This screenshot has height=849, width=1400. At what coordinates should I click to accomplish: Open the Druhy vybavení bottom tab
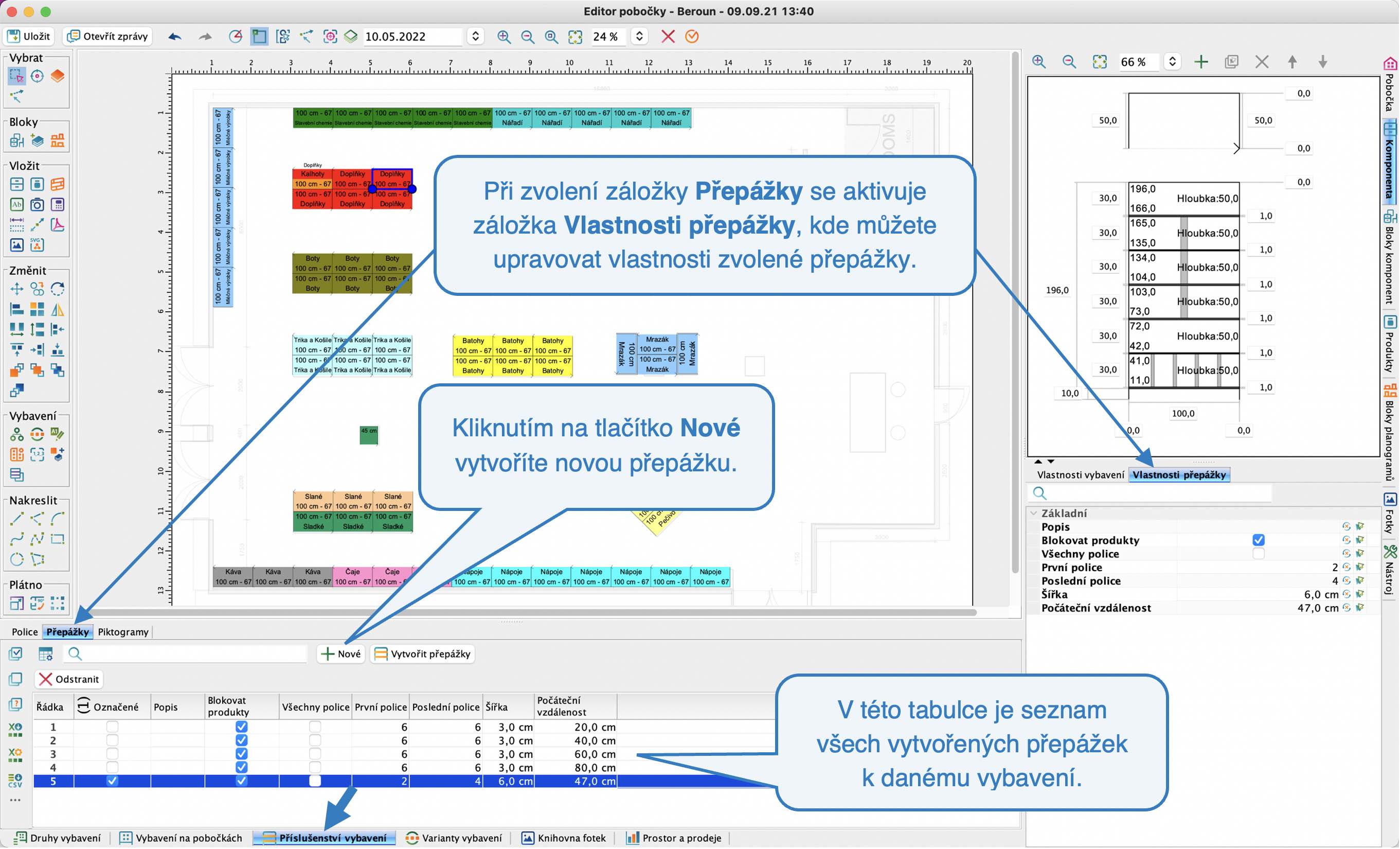click(x=58, y=838)
